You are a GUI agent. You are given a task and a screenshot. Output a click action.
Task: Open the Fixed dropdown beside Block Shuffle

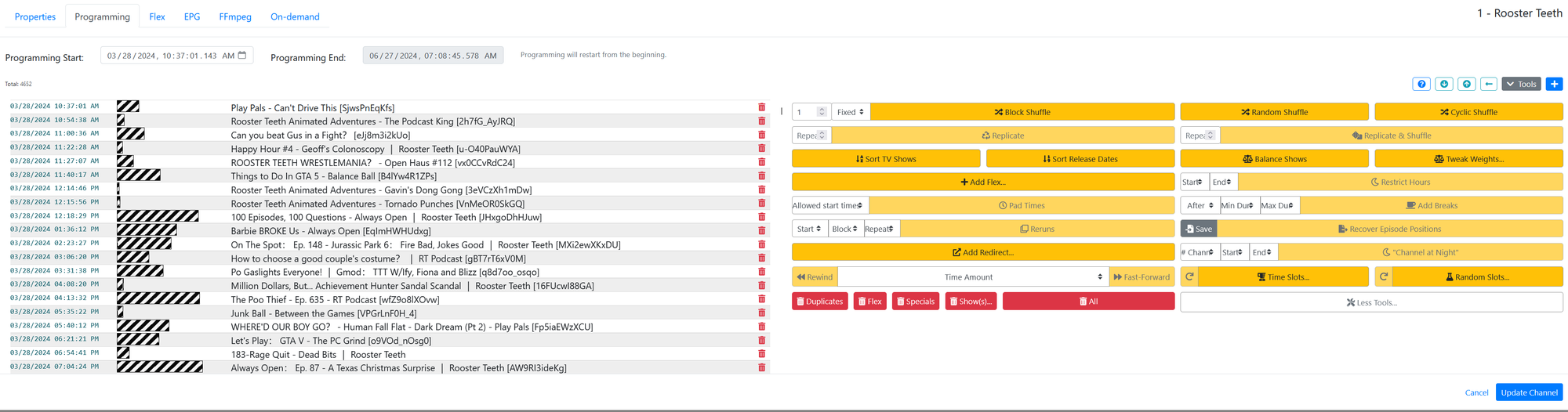coord(851,112)
